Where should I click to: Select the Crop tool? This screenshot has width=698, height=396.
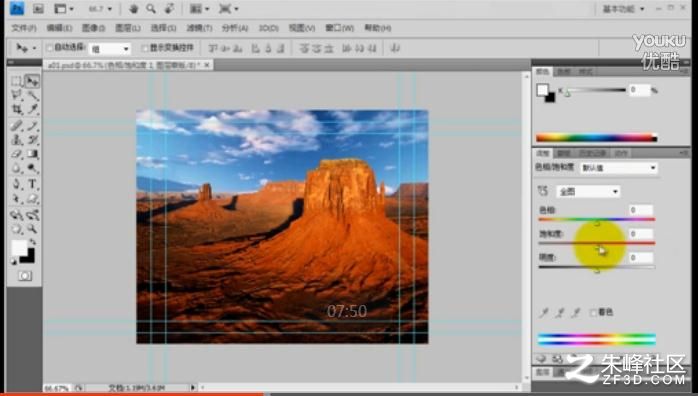(16, 109)
